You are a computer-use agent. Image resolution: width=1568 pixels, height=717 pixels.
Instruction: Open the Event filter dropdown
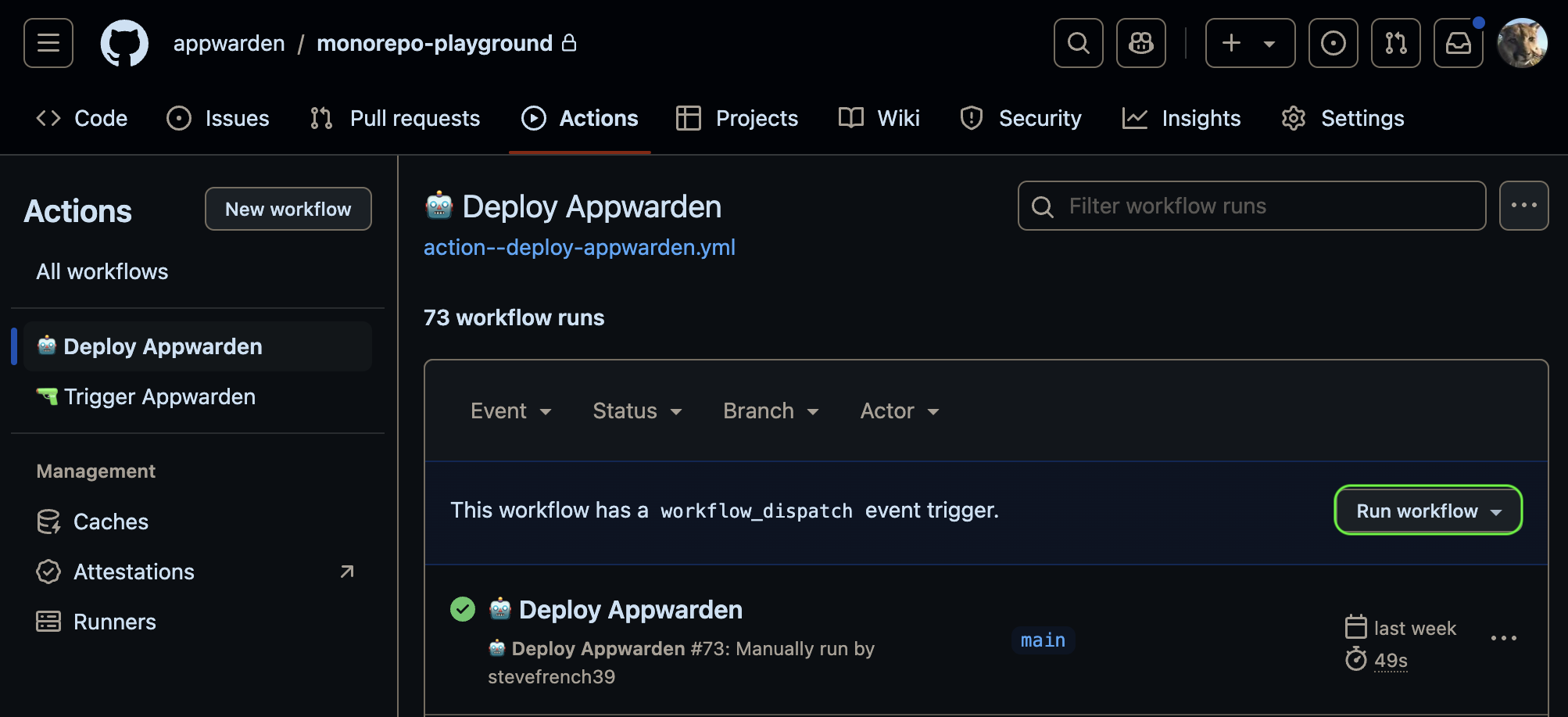pos(510,410)
